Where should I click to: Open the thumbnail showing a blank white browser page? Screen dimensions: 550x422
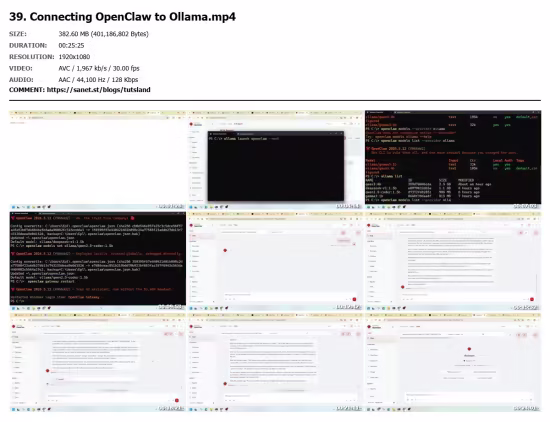tap(98, 160)
